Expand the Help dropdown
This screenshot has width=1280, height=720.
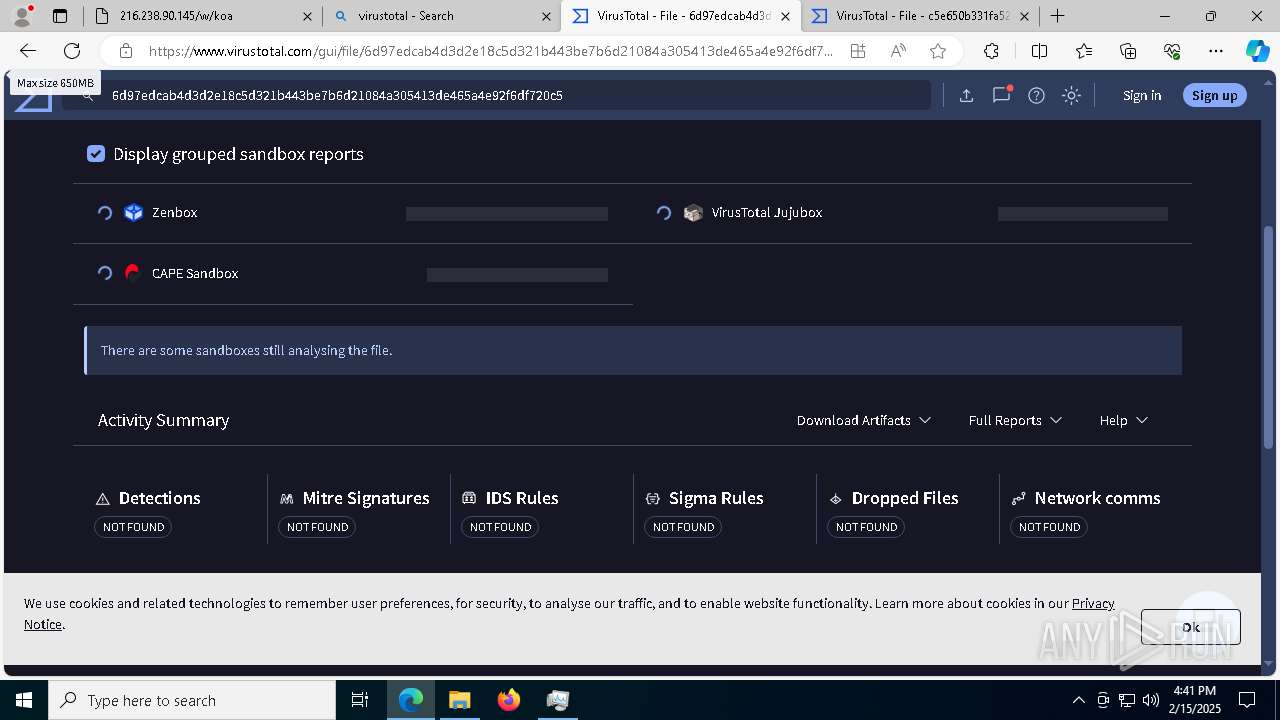pyautogui.click(x=1124, y=420)
